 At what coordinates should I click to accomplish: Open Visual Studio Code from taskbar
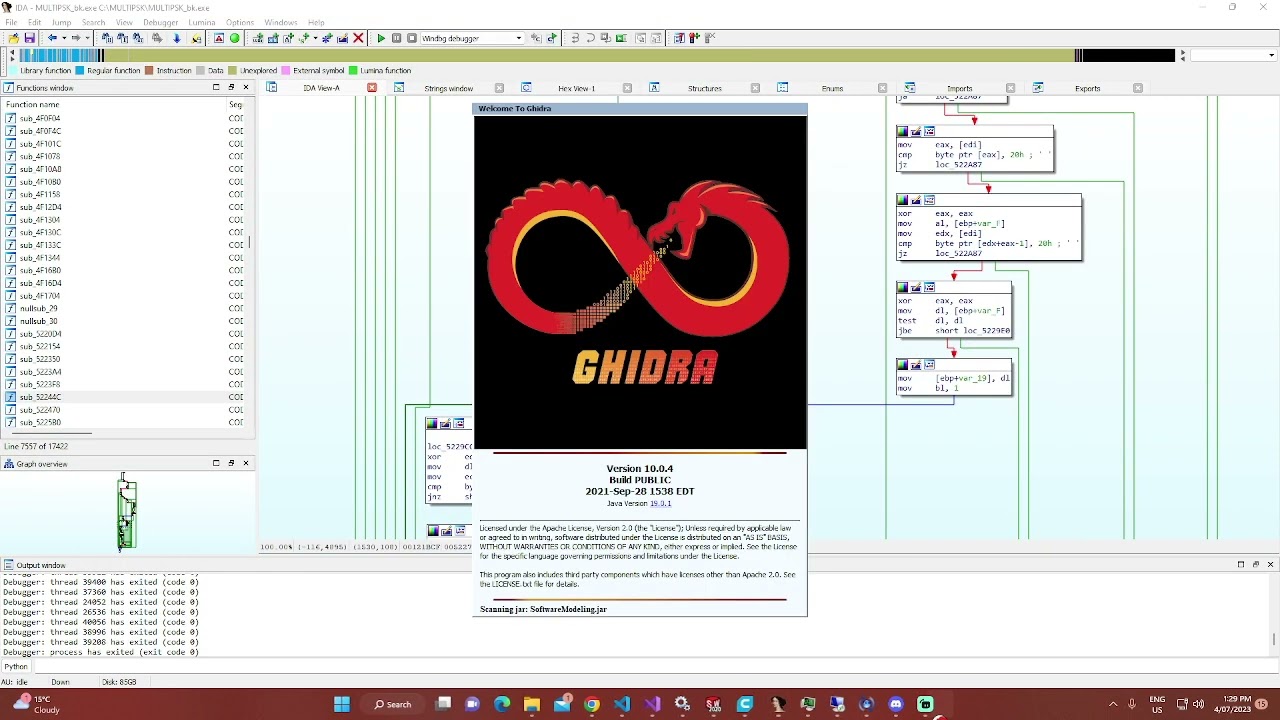[622, 704]
